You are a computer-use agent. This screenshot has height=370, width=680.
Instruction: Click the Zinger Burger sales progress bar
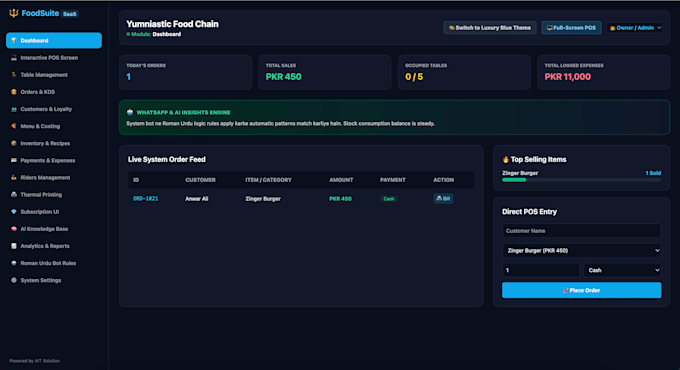click(x=582, y=180)
